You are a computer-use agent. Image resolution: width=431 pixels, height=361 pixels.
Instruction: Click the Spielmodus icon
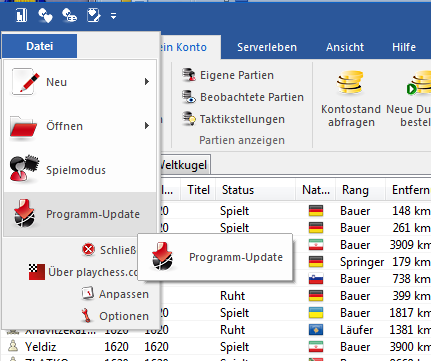[24, 168]
